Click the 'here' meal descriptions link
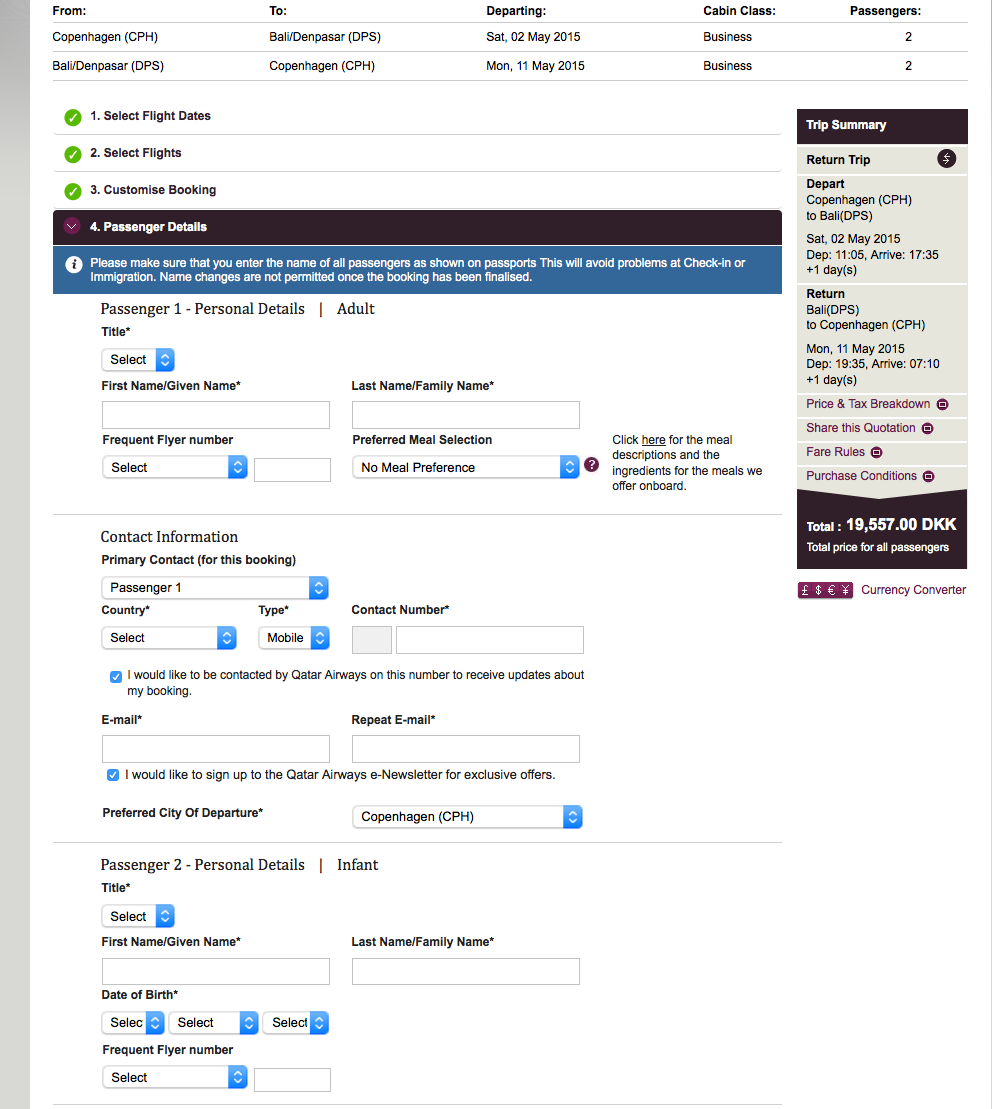992x1109 pixels. click(x=653, y=440)
